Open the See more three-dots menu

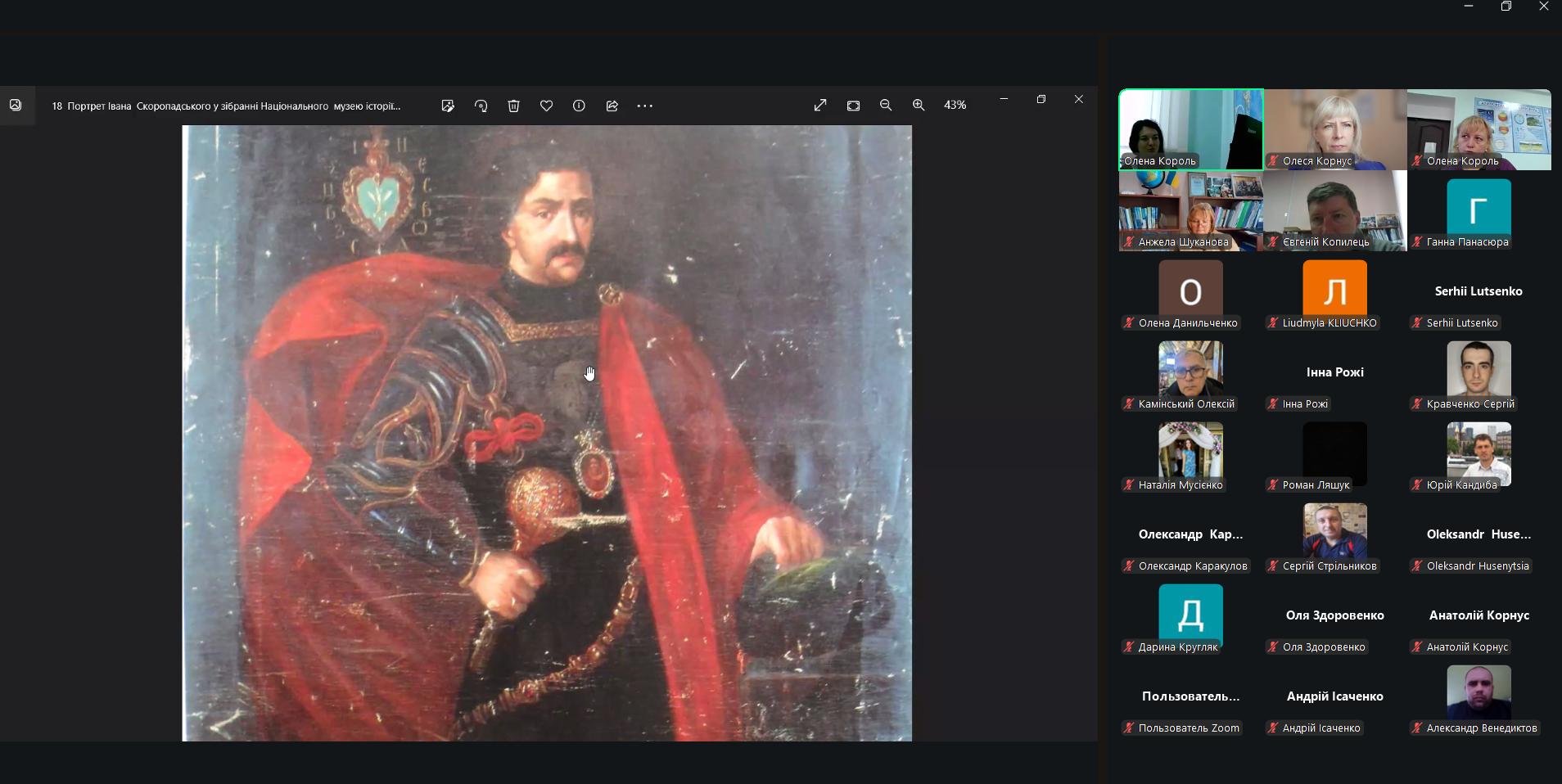[645, 106]
